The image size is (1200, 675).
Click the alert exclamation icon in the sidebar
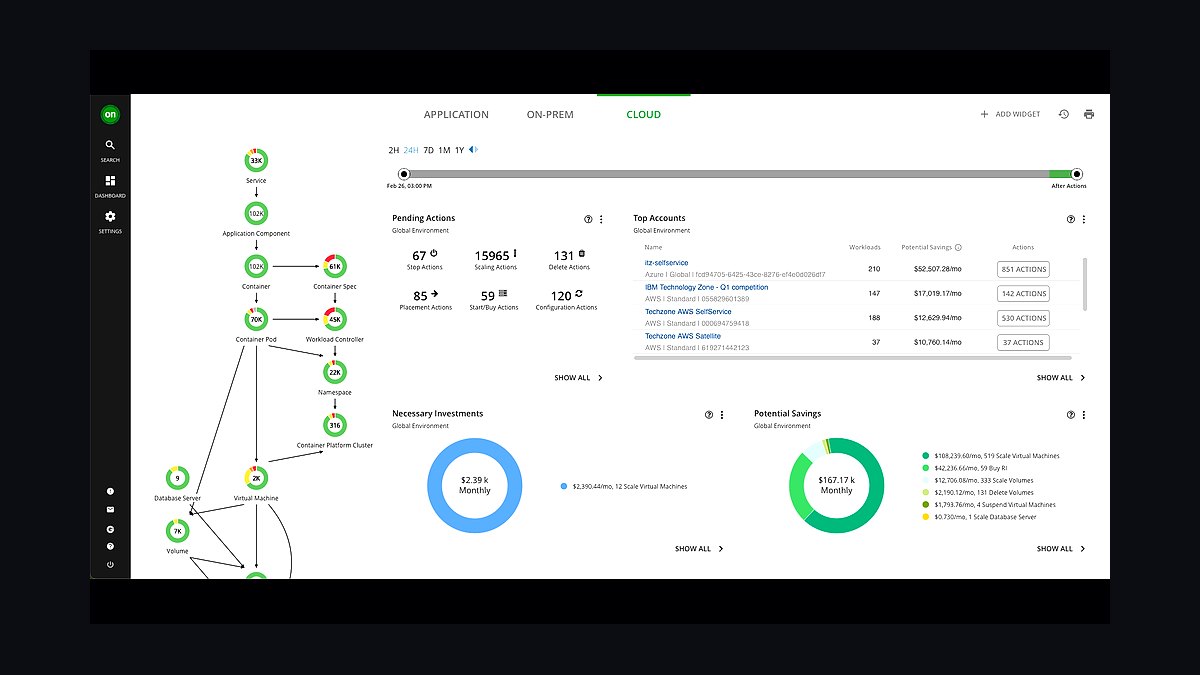[x=110, y=492]
